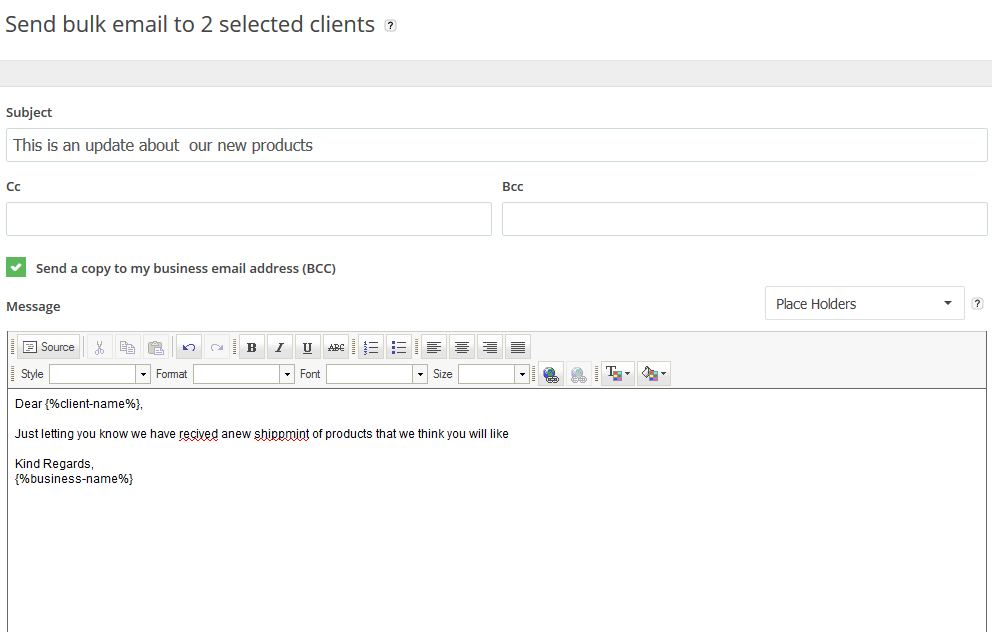Open the background color picker
This screenshot has width=992, height=632.
pos(654,375)
